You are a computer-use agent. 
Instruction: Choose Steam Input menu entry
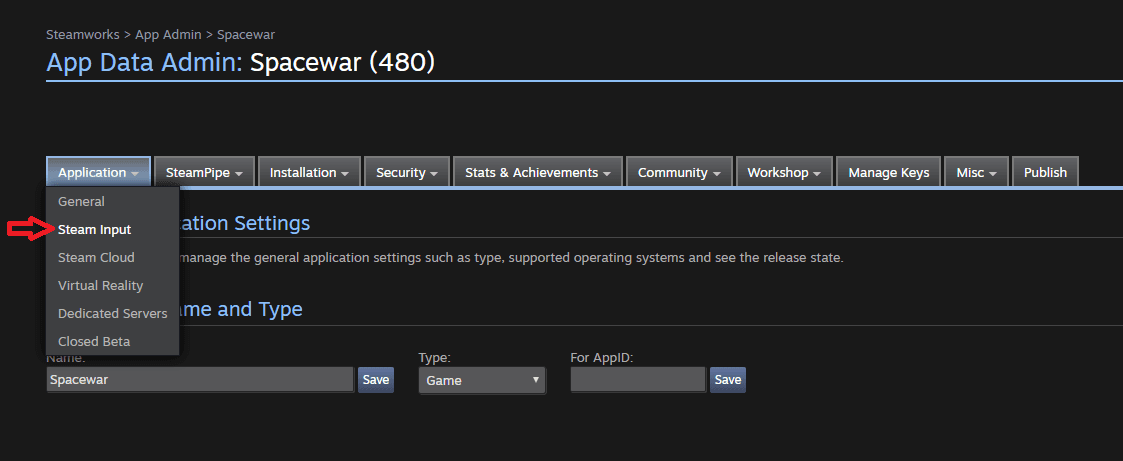(94, 229)
